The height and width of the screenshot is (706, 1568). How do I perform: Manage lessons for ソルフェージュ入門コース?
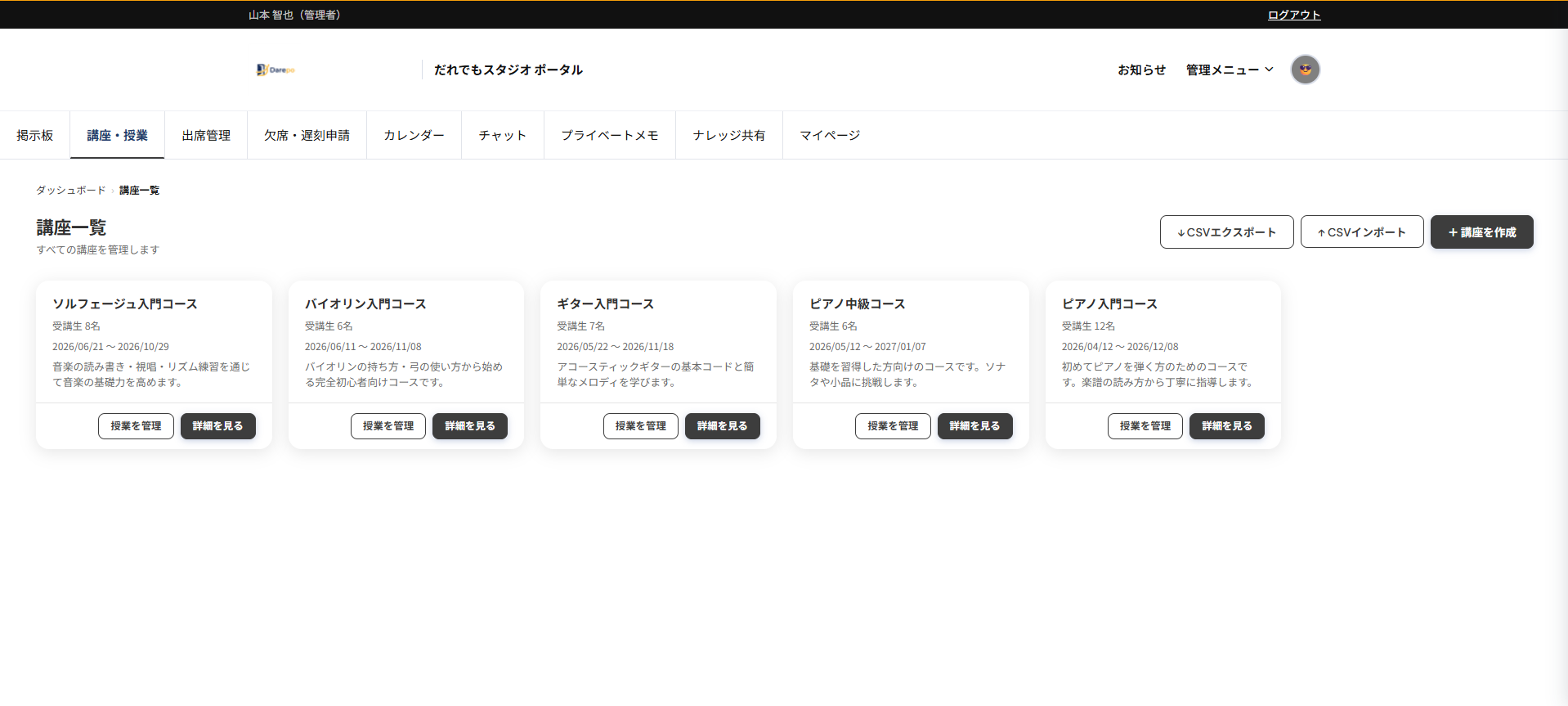pos(136,426)
